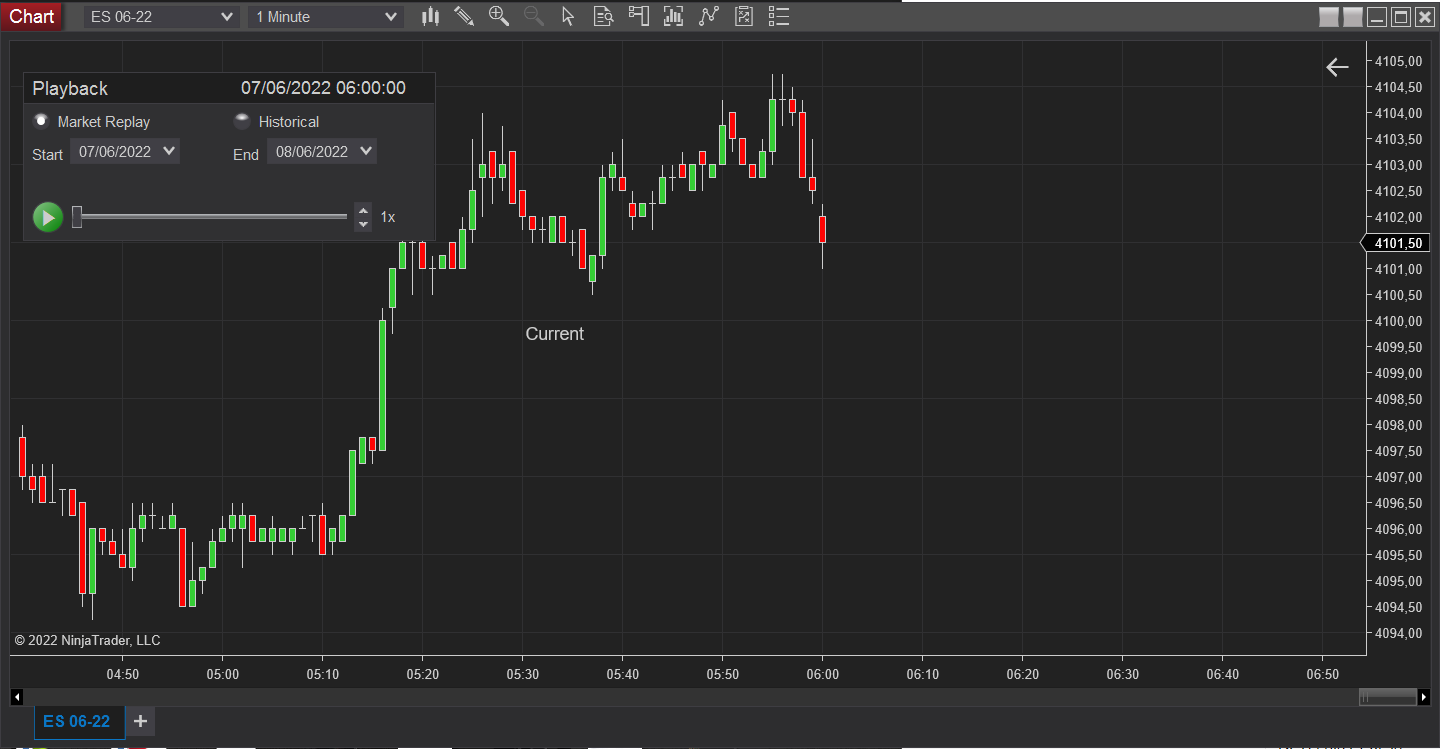Click the 05:40 time axis label
The image size is (1440, 749).
click(623, 675)
